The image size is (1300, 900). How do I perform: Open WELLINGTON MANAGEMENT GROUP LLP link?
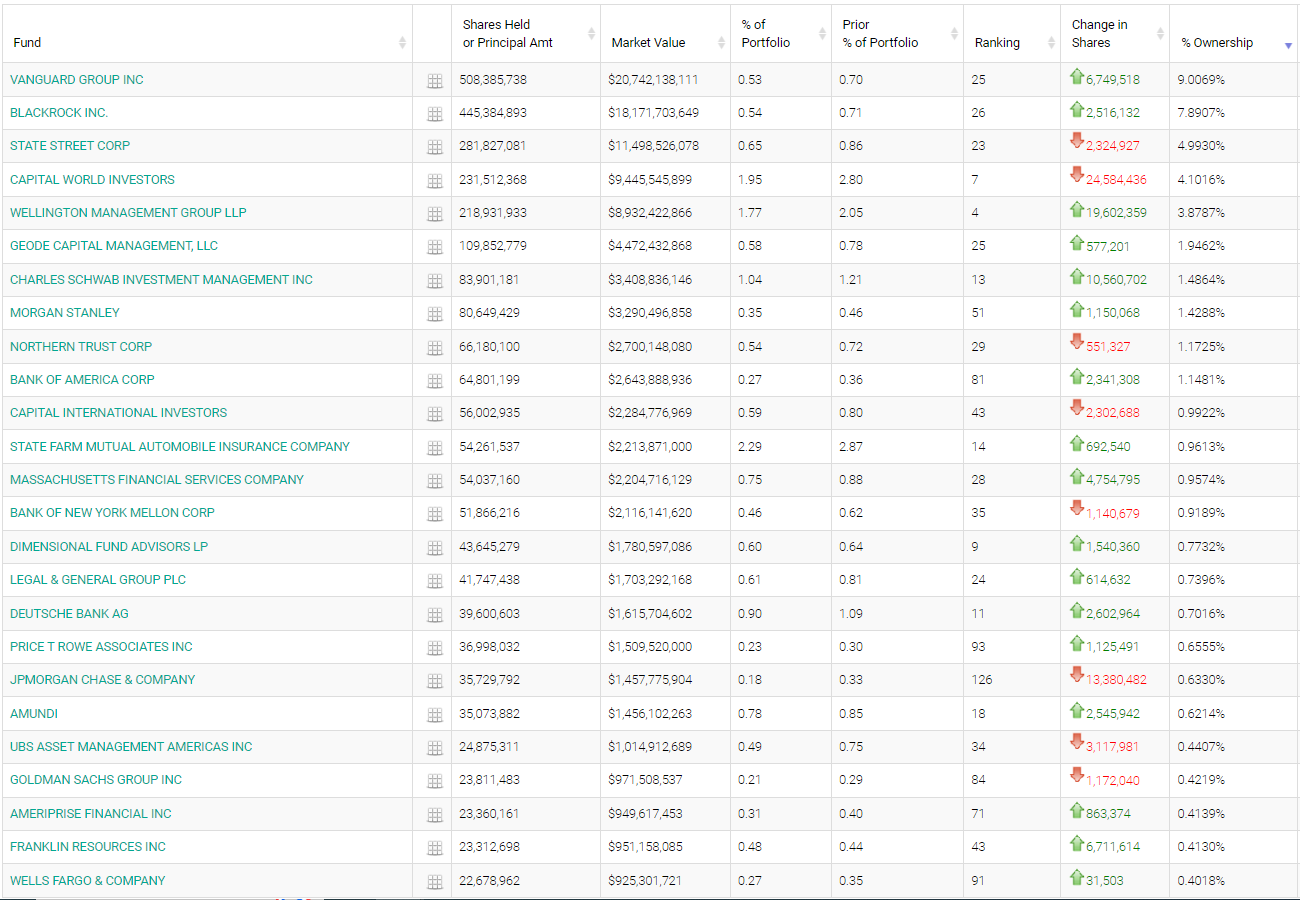(128, 213)
